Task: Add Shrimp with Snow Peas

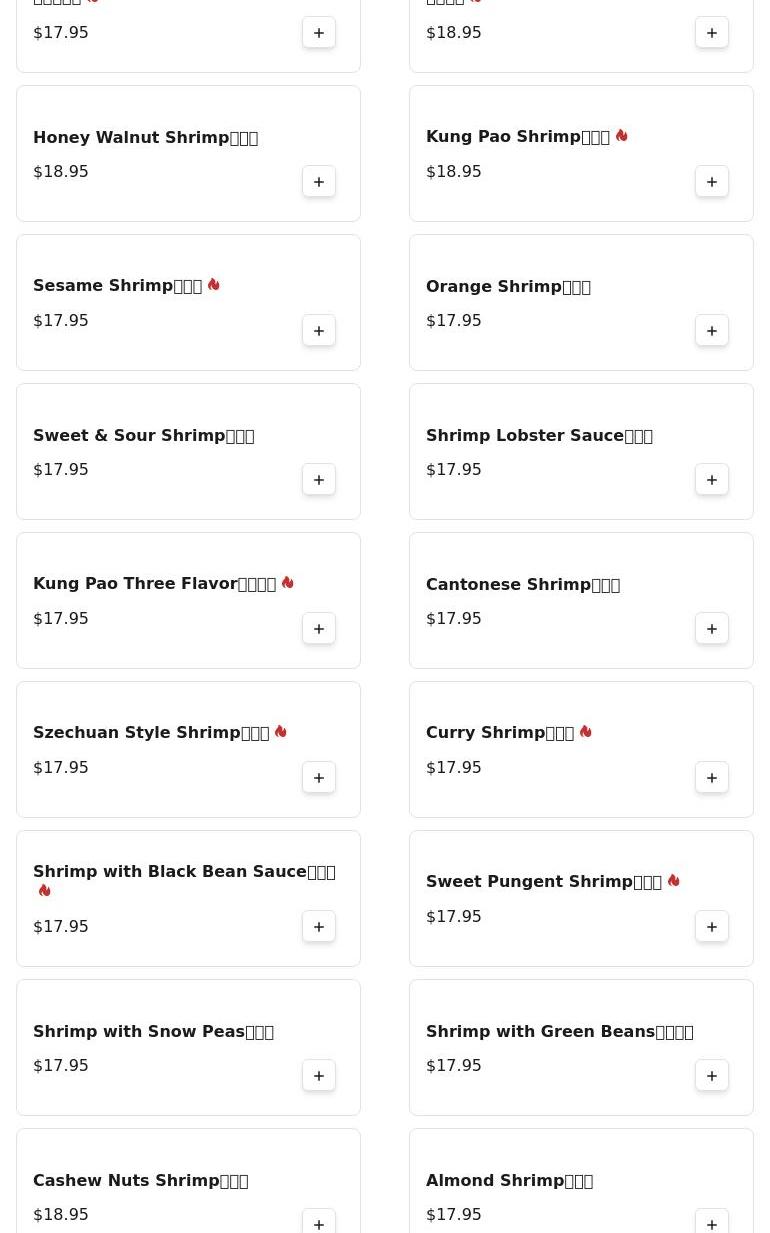Action: point(319,1076)
